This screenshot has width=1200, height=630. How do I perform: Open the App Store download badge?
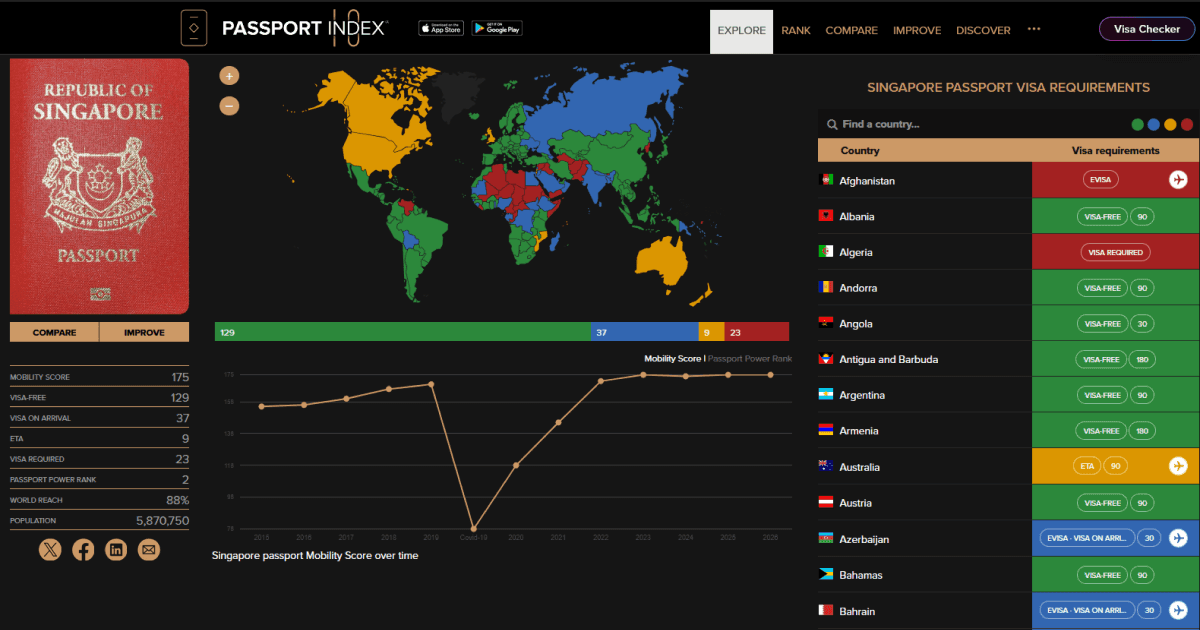[441, 28]
